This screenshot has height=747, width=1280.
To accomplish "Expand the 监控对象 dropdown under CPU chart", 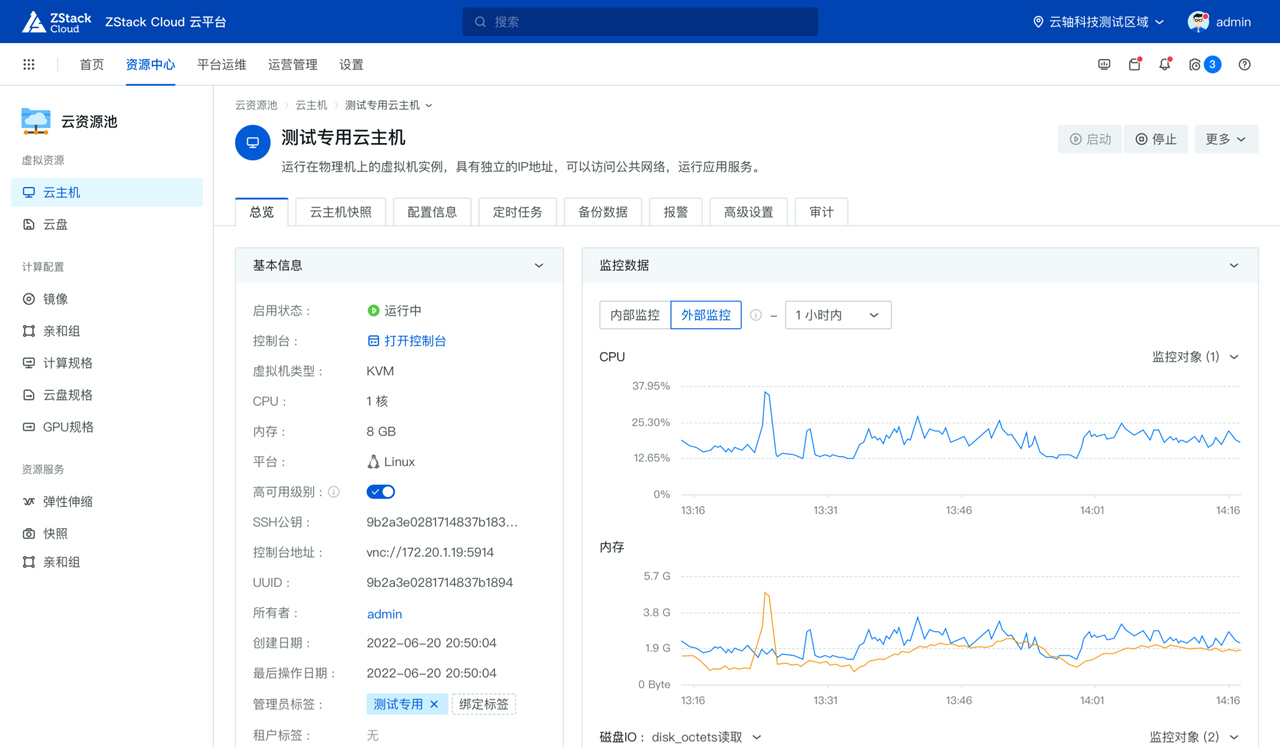I will tap(1193, 356).
